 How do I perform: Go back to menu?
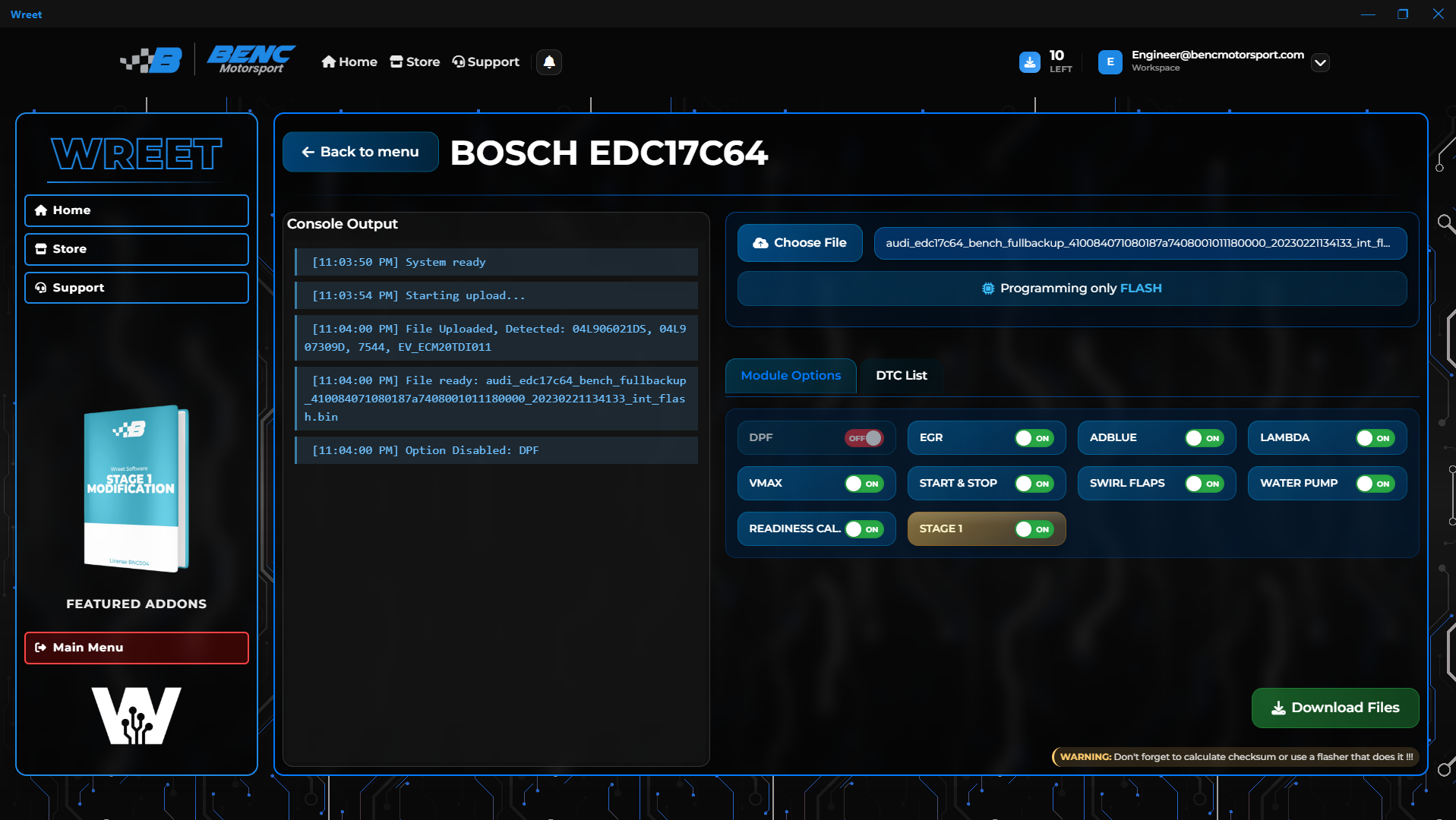coord(360,152)
